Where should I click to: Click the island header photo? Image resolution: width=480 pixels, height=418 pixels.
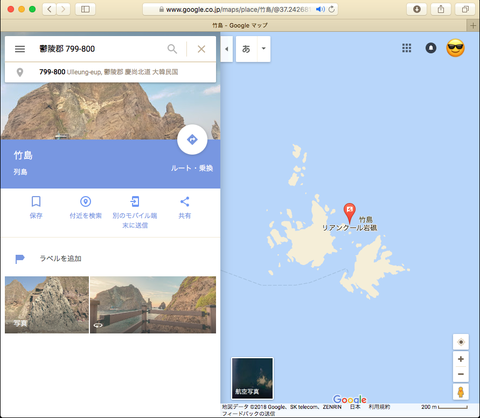click(110, 111)
